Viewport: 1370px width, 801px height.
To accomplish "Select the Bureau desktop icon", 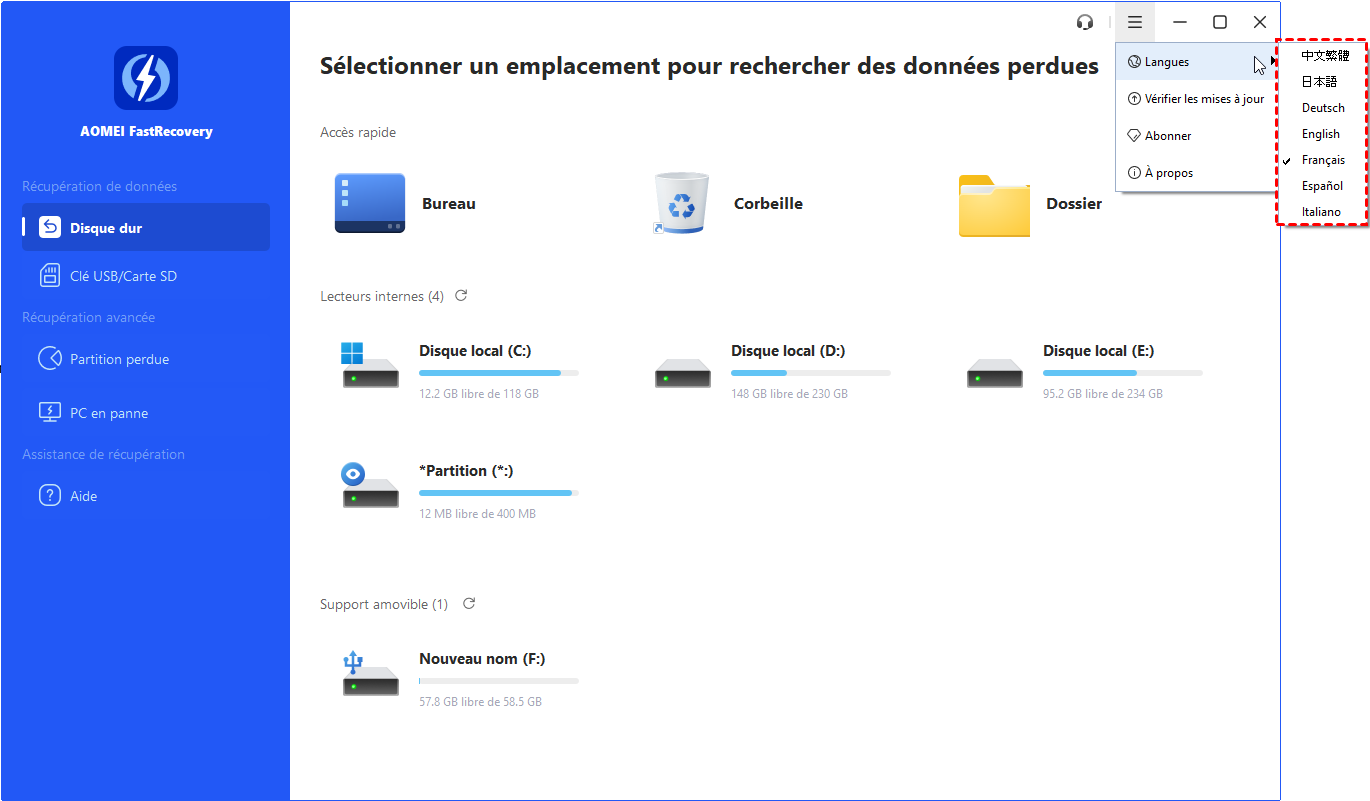I will (x=370, y=203).
